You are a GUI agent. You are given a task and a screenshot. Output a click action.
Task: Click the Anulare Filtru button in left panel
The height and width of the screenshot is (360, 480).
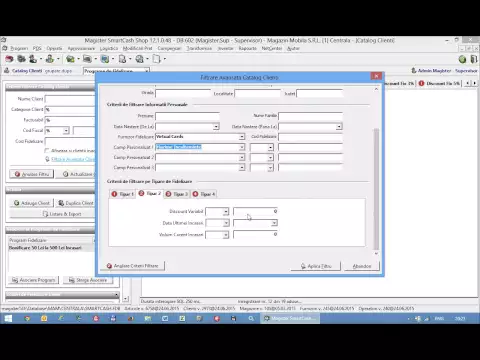coord(32,174)
